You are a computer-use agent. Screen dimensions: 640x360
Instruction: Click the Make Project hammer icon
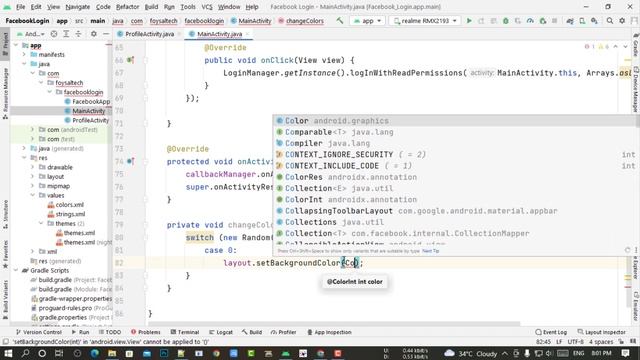click(x=340, y=20)
